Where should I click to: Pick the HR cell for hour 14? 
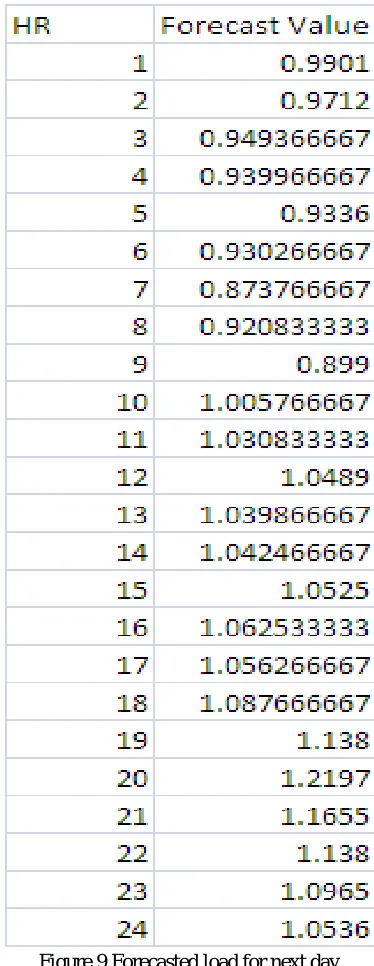click(x=80, y=552)
